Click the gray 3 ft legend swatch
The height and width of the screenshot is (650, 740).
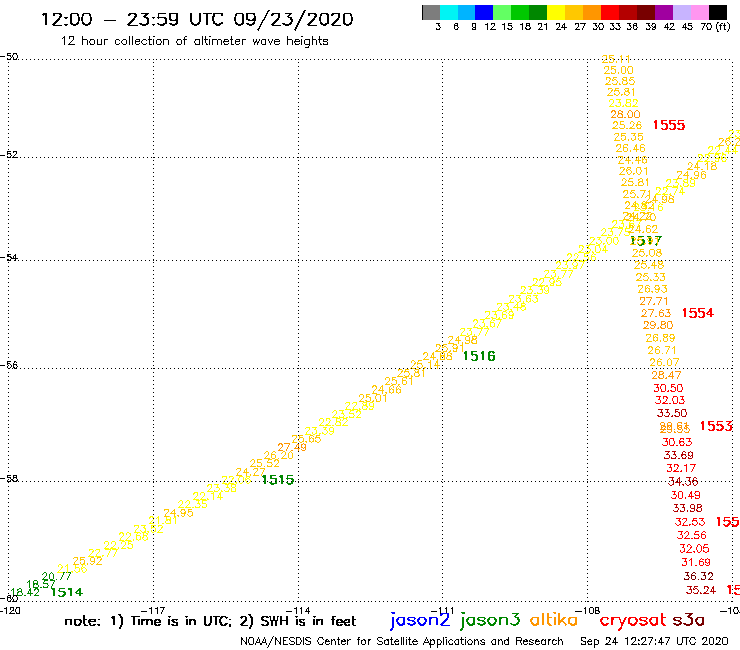pos(431,12)
